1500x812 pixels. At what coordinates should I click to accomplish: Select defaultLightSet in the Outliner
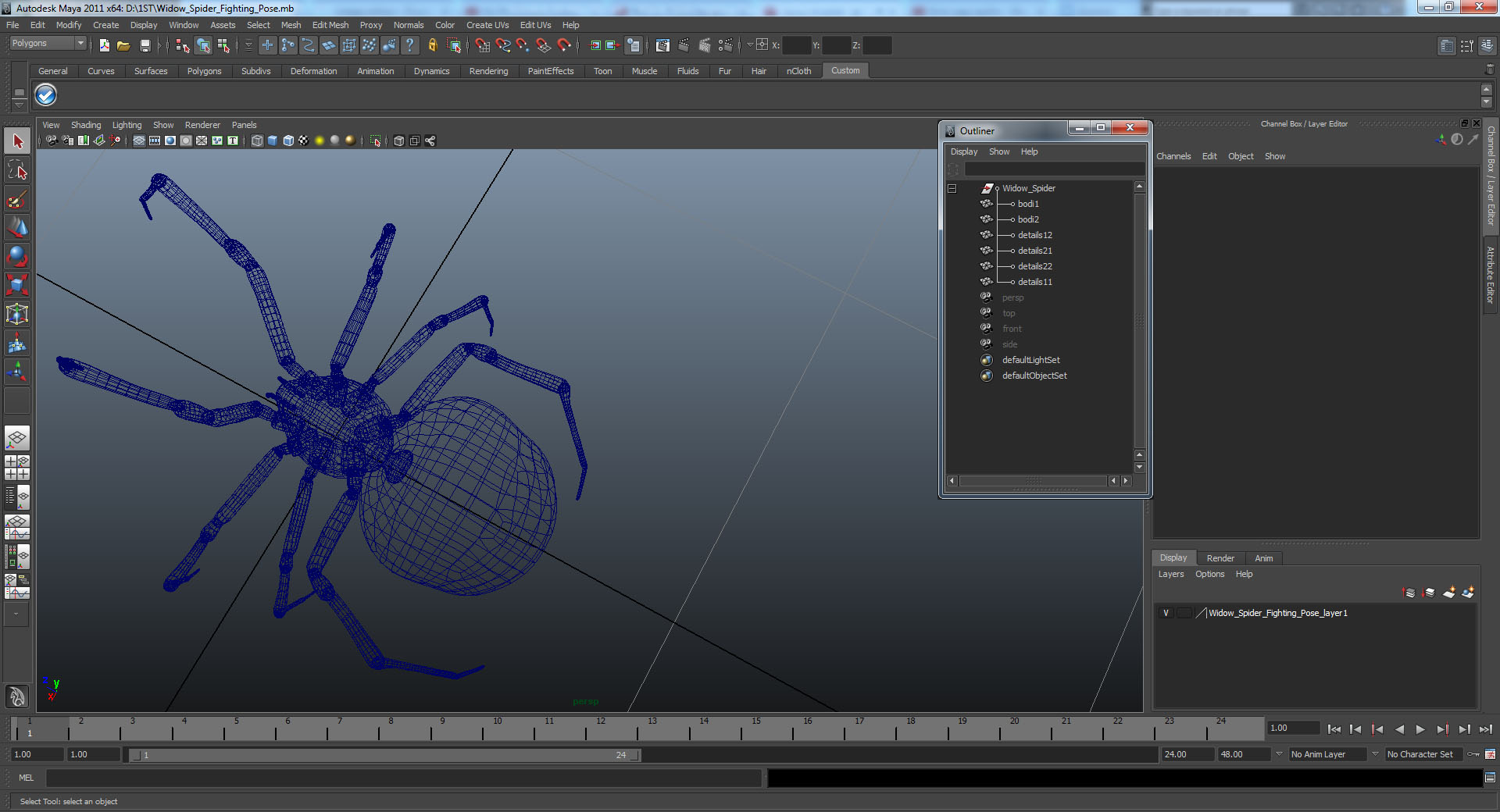tap(1030, 360)
